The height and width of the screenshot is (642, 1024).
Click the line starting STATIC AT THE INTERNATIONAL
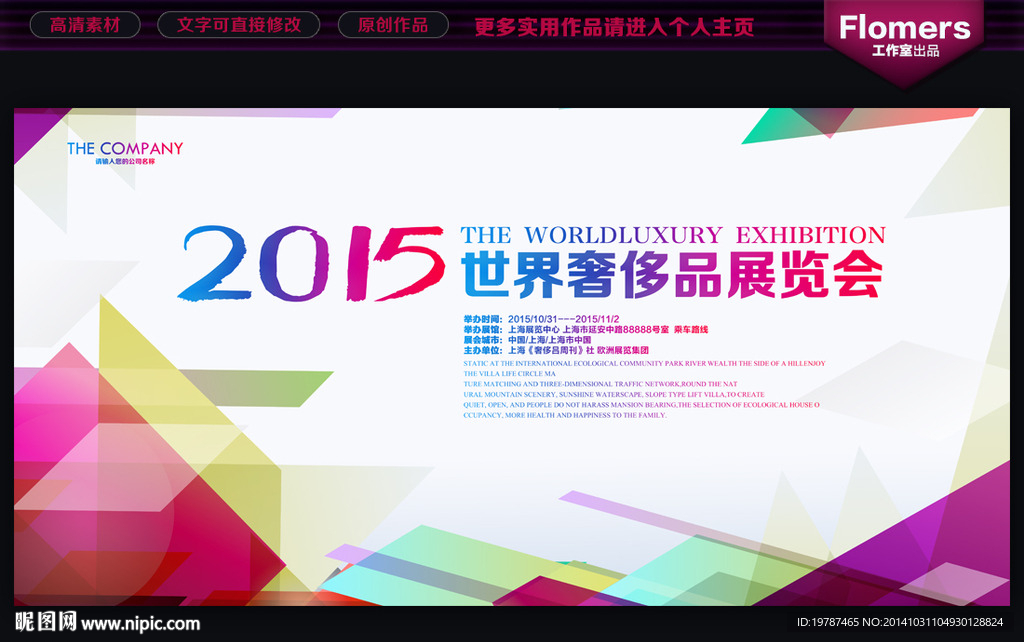coord(645,363)
